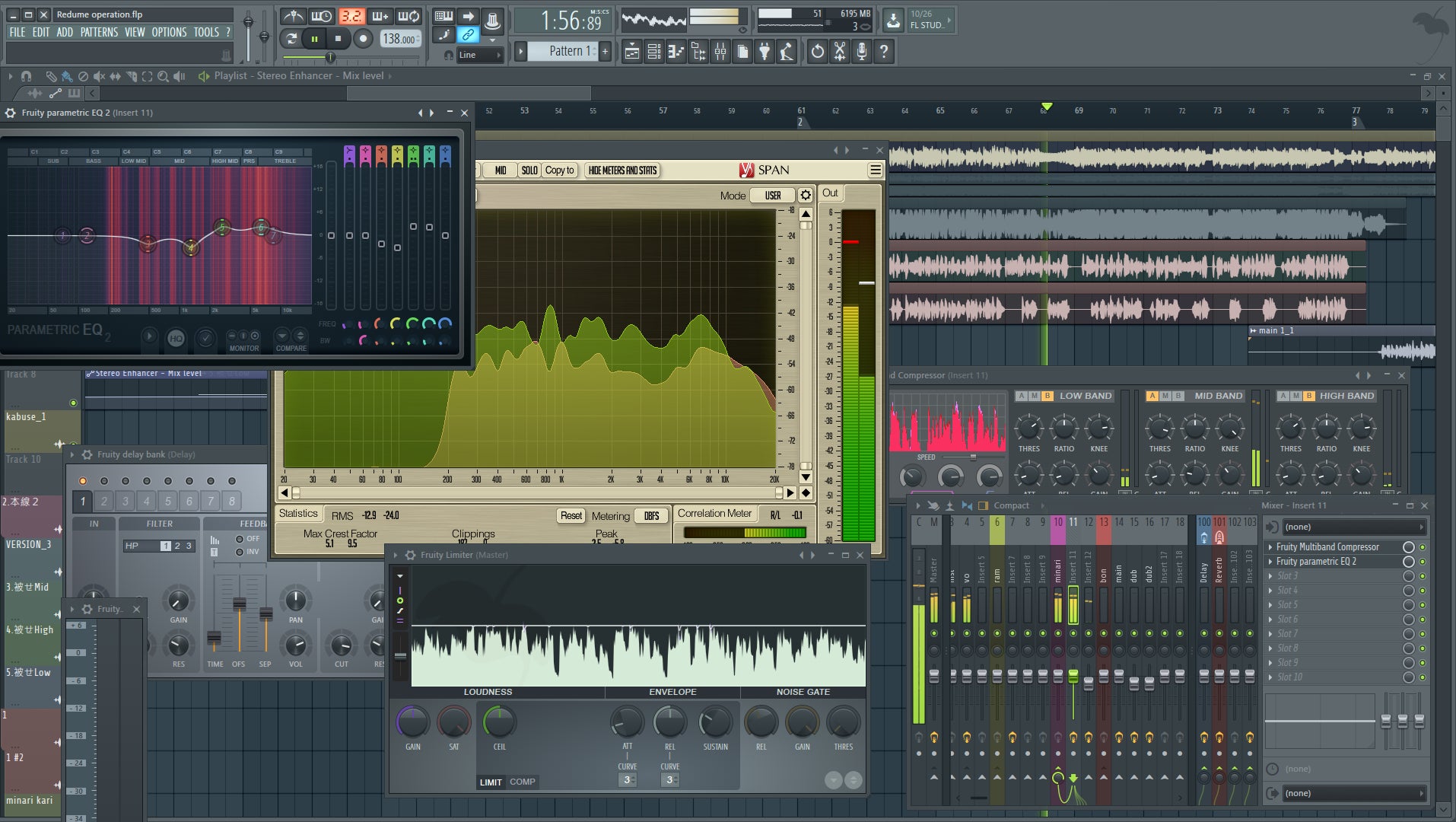Expand the Fruity Multiband Compressor slot arrow
The width and height of the screenshot is (1456, 822).
coord(1270,547)
